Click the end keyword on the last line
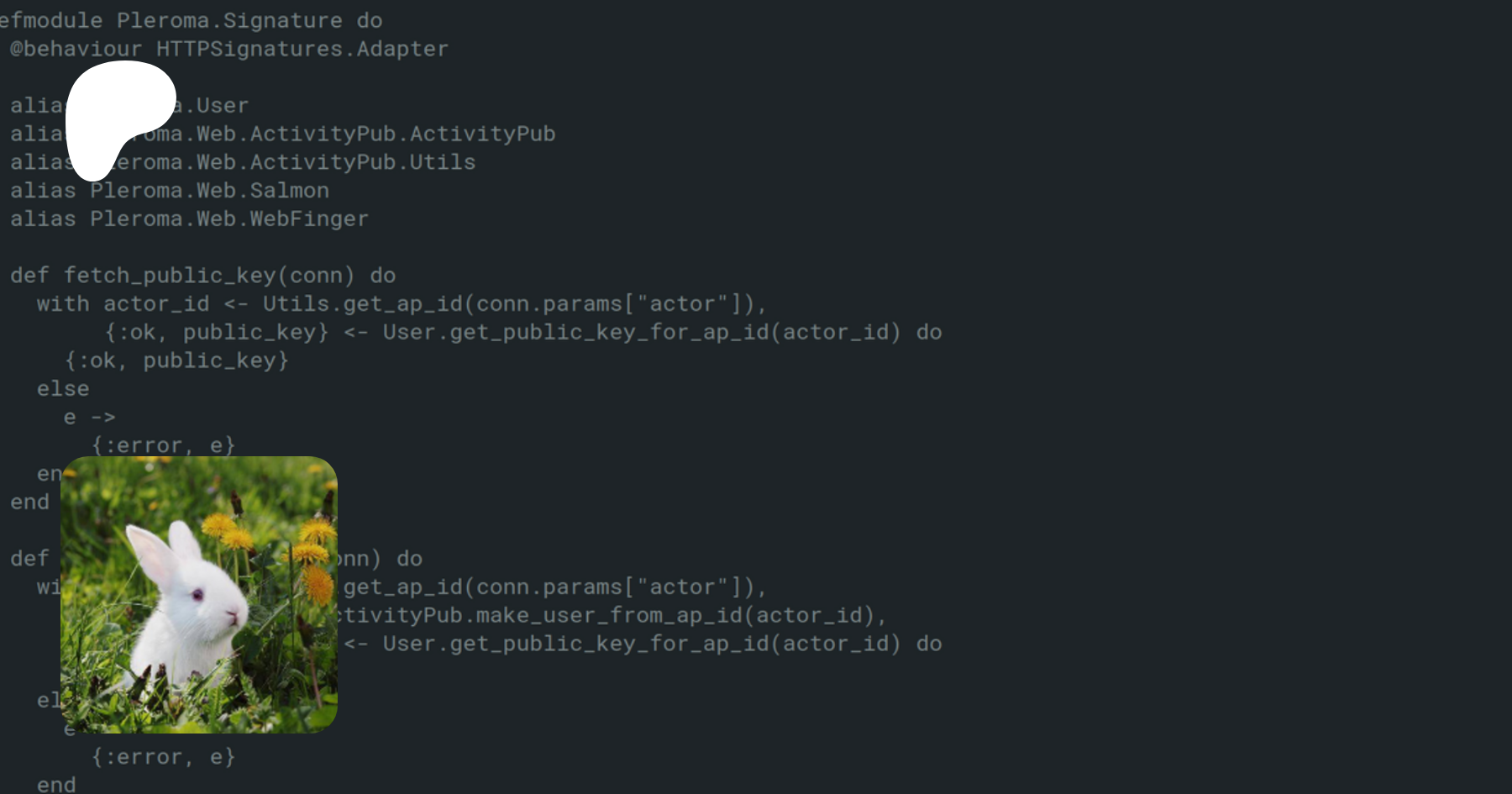This screenshot has height=794, width=1512. (x=56, y=785)
